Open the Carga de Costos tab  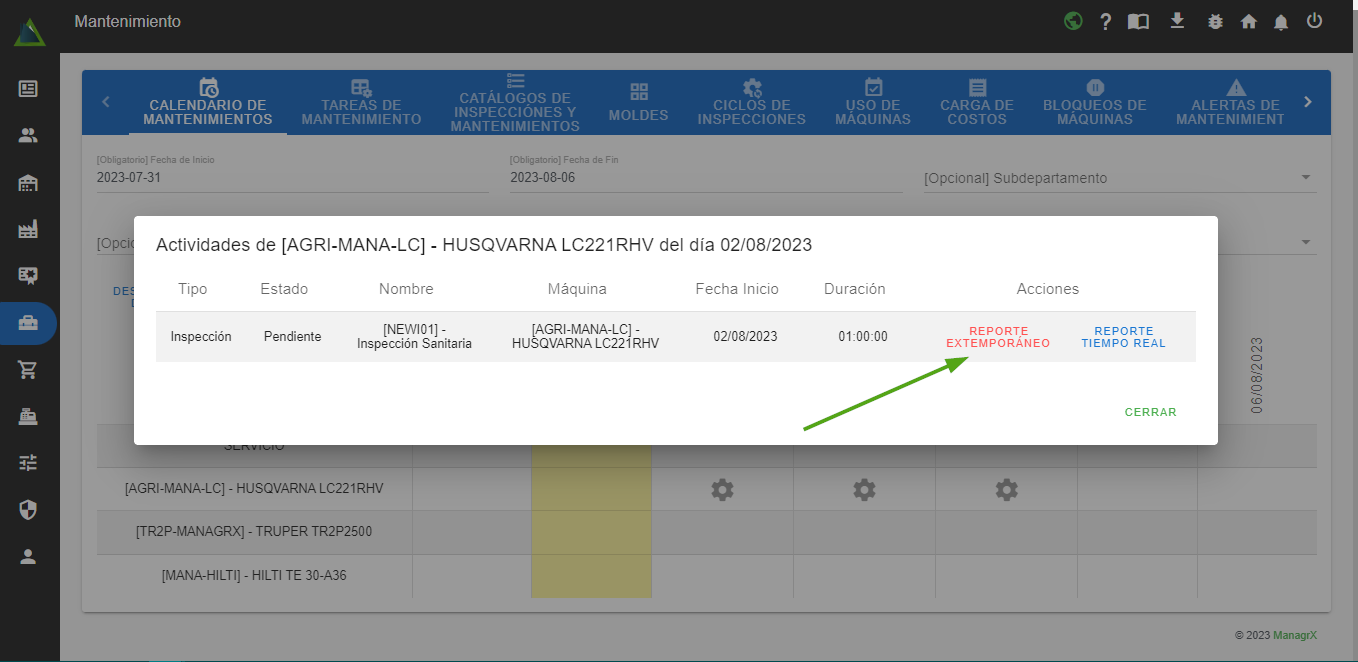[977, 102]
